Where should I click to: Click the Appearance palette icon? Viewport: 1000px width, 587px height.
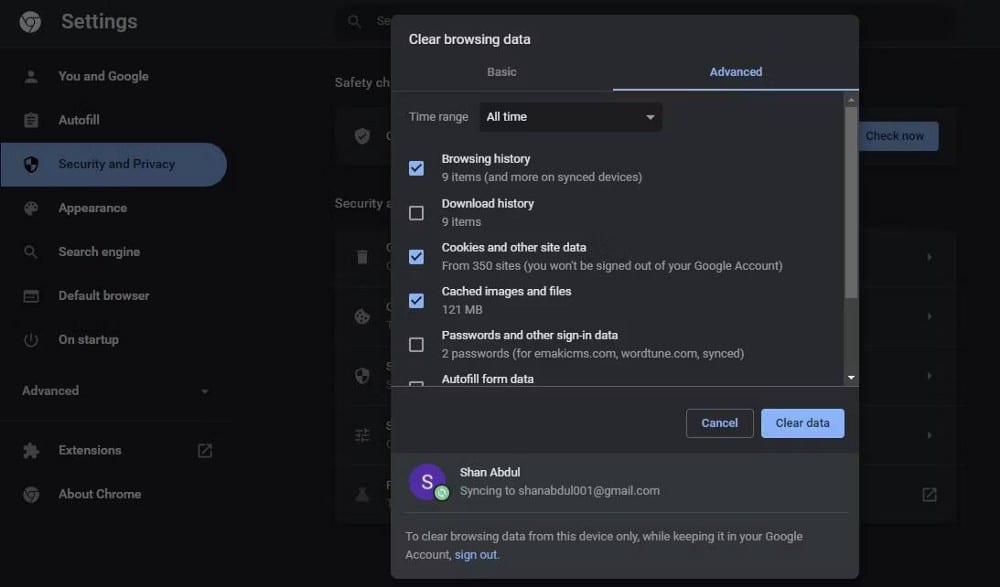[30, 208]
